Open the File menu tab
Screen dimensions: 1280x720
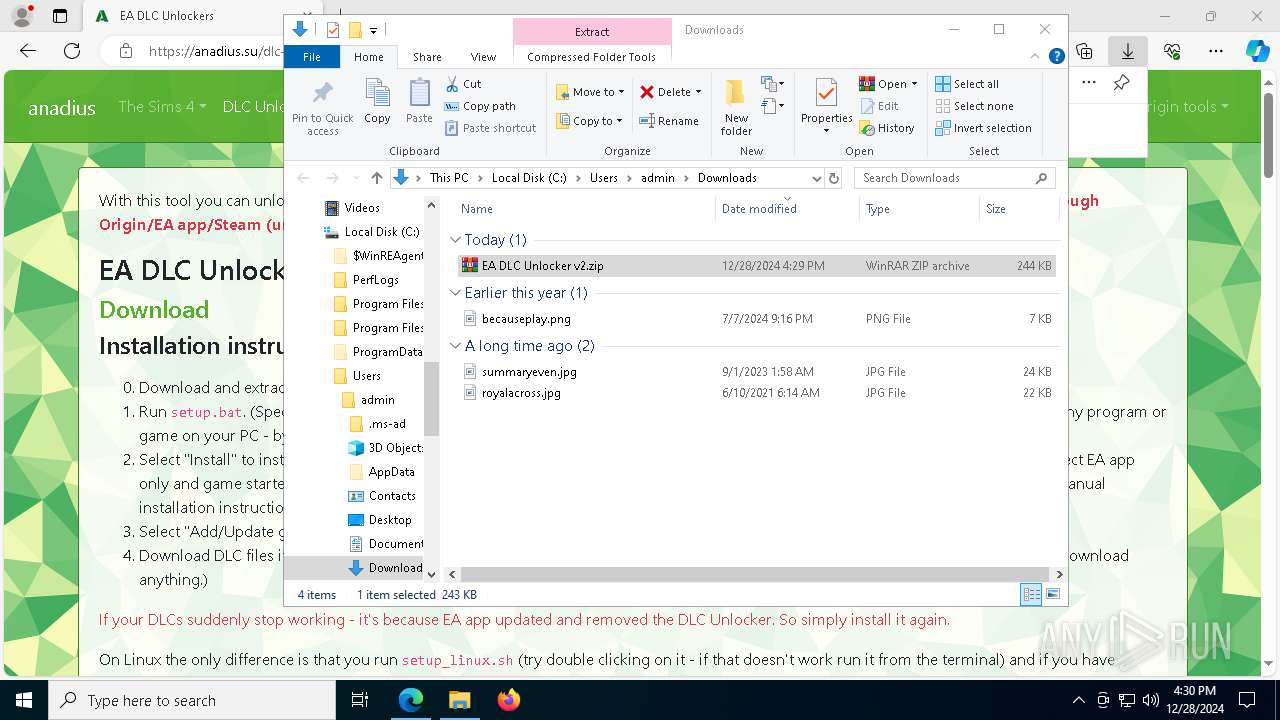pyautogui.click(x=312, y=57)
